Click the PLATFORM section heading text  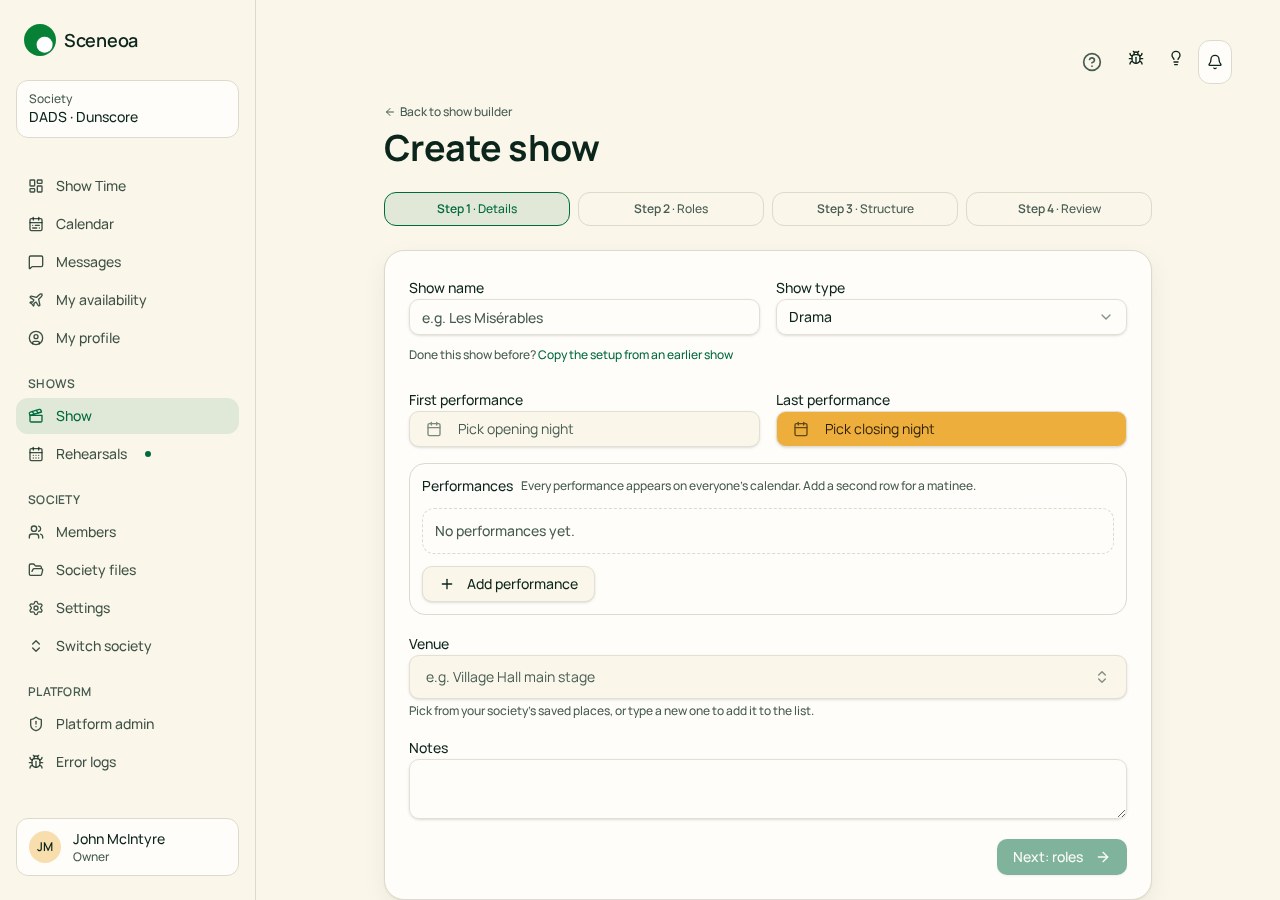60,692
